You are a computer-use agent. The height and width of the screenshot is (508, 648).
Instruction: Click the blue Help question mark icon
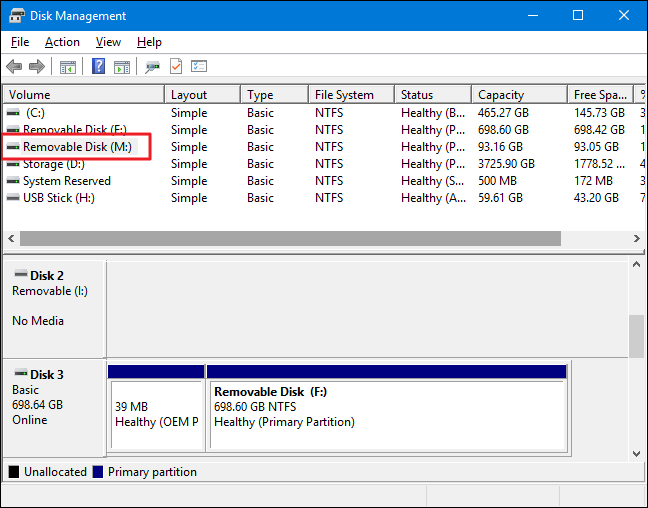pos(99,67)
